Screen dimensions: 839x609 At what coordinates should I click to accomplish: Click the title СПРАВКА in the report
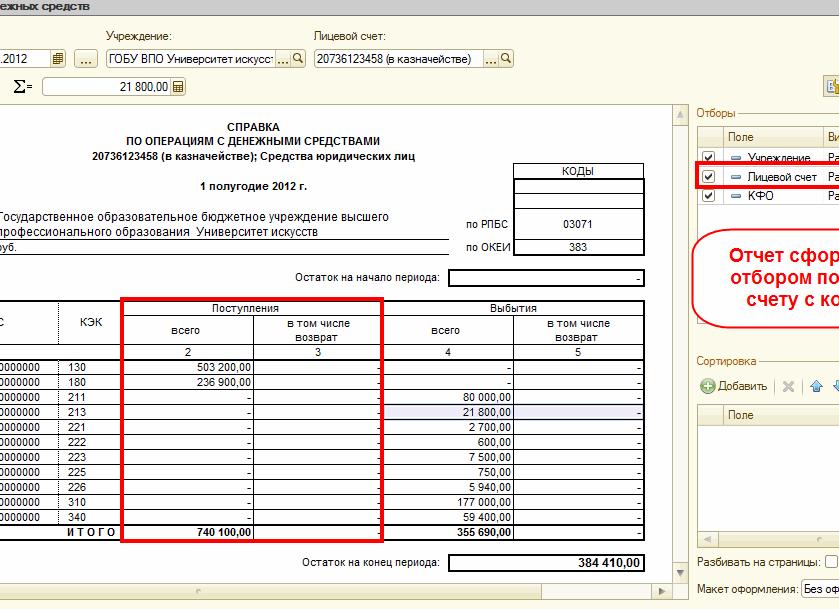pos(253,127)
